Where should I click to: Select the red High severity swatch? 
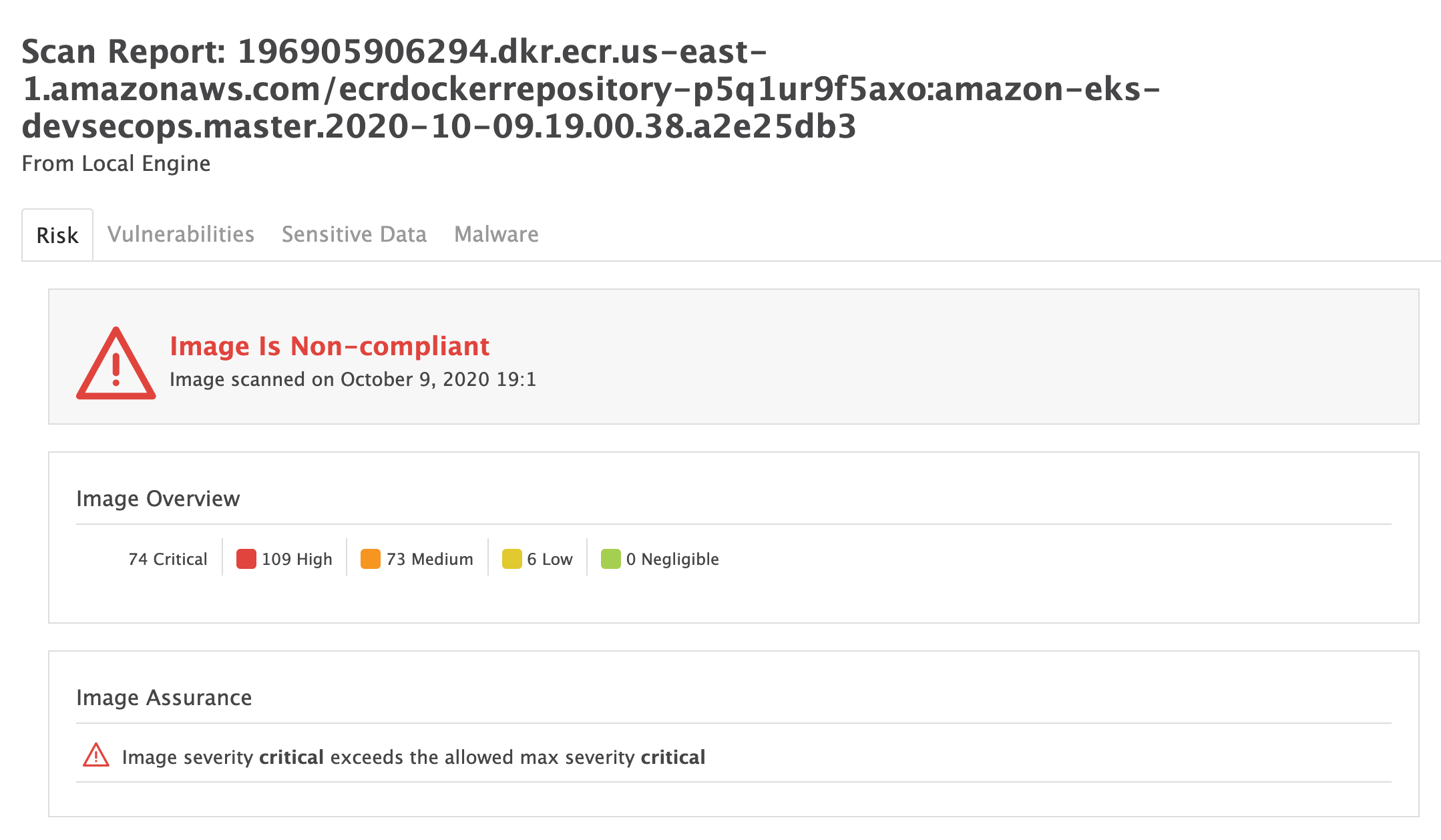(246, 559)
